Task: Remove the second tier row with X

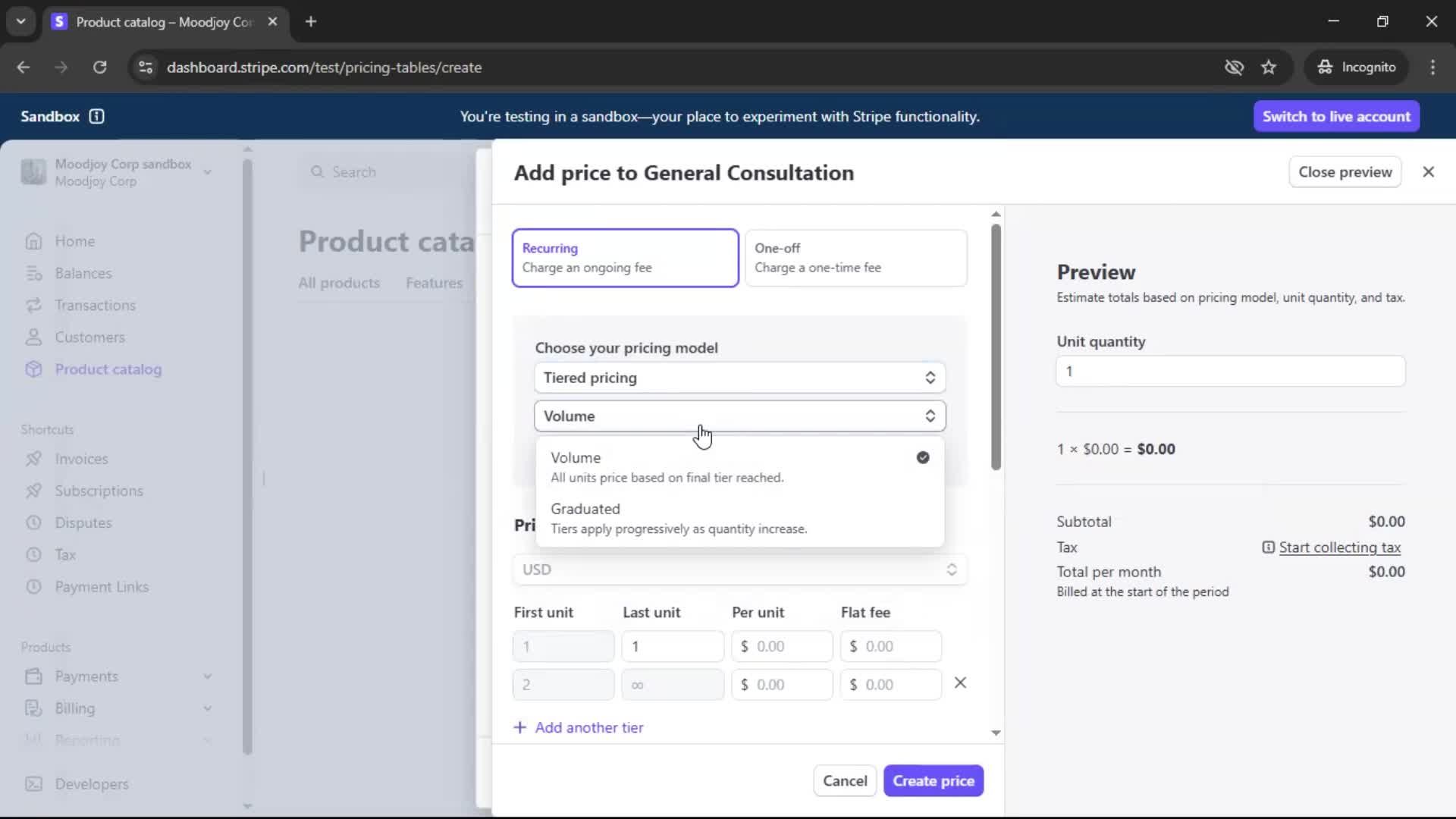Action: (x=960, y=683)
